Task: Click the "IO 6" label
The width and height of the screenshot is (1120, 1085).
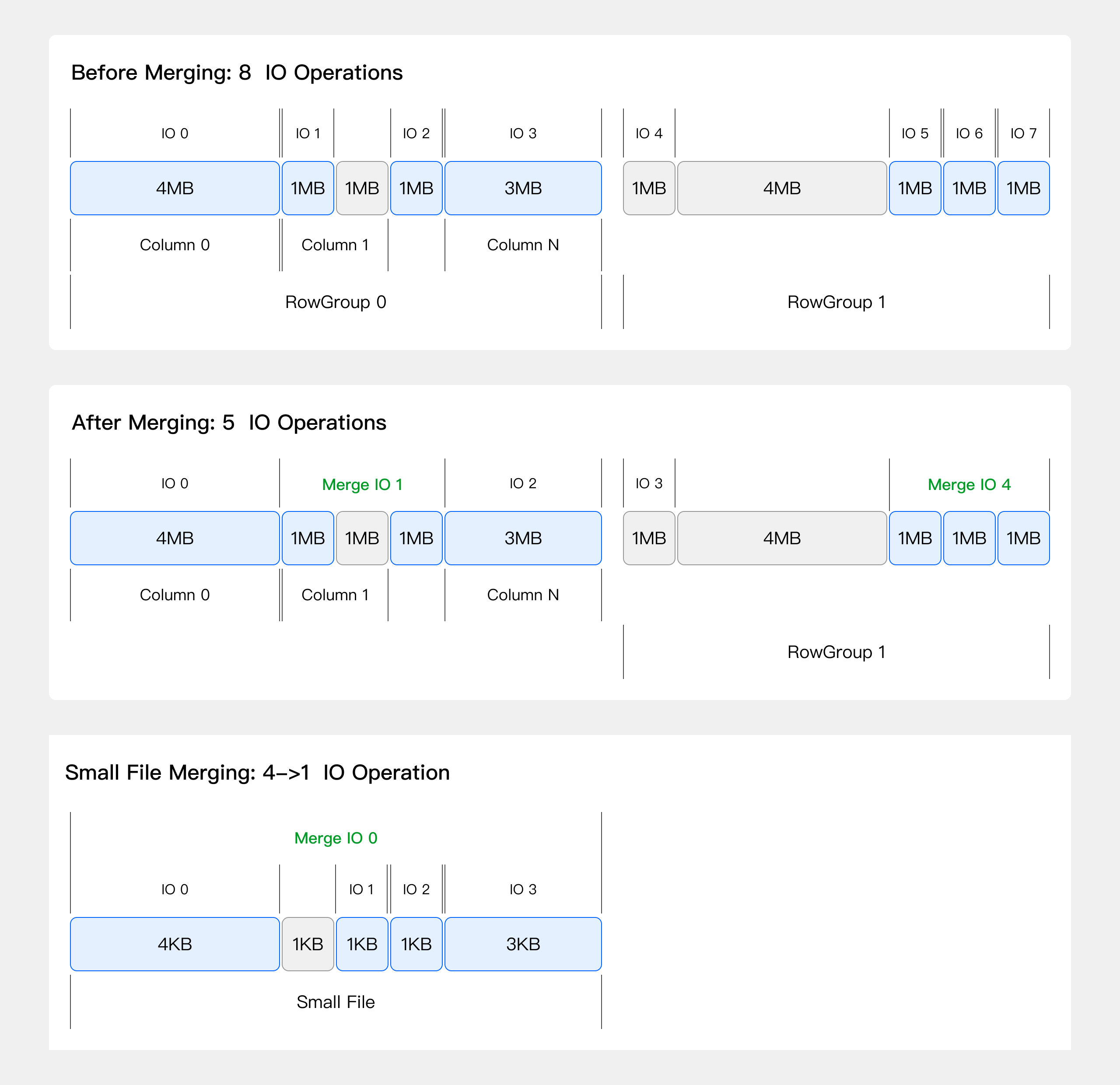Action: click(969, 133)
